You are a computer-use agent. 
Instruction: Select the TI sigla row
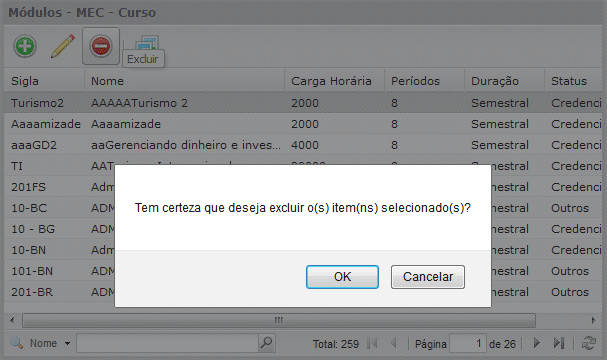pos(17,166)
